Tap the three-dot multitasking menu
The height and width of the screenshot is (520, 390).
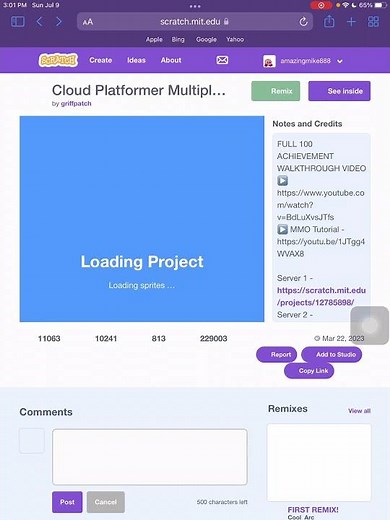coord(195,6)
